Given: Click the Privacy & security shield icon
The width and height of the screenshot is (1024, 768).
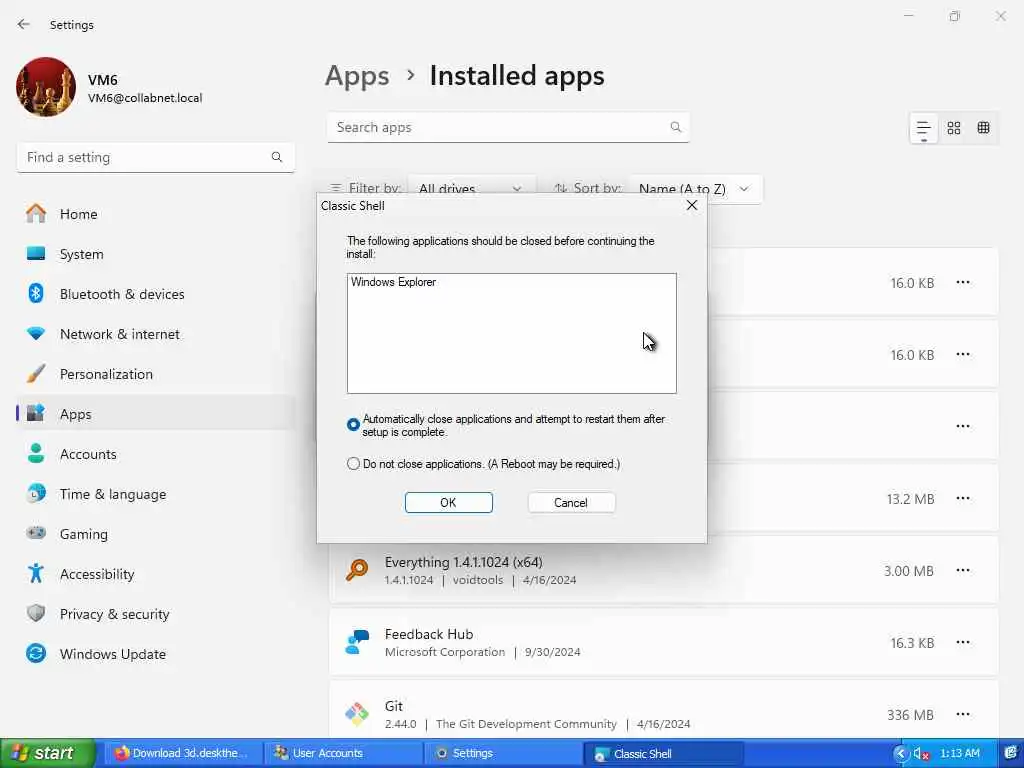Looking at the screenshot, I should [x=36, y=613].
